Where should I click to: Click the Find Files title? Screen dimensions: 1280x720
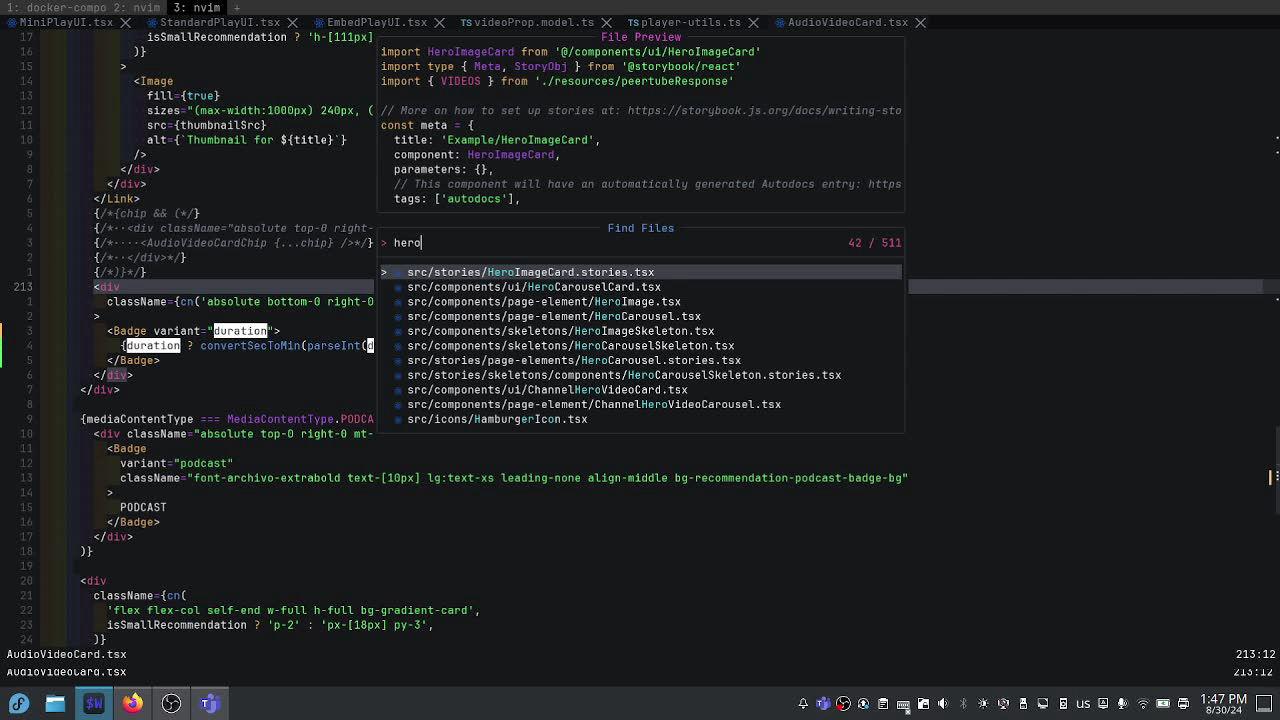640,228
